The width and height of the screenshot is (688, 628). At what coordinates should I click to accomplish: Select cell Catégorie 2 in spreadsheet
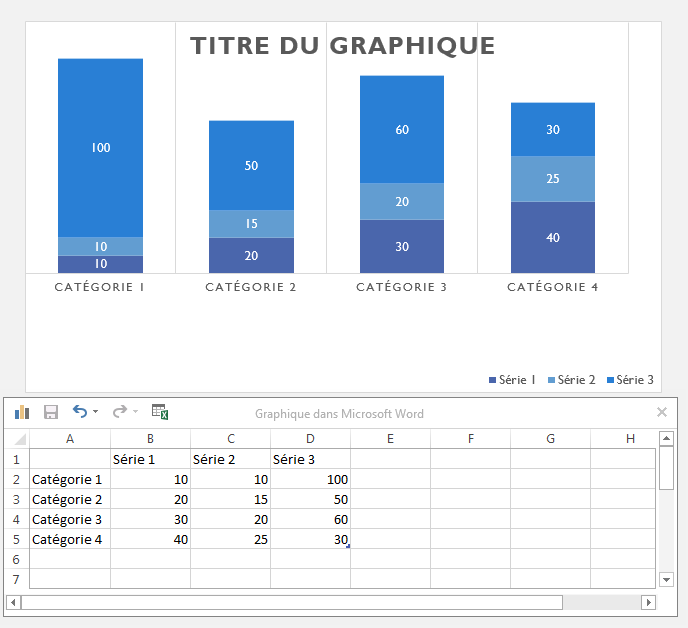[x=70, y=499]
